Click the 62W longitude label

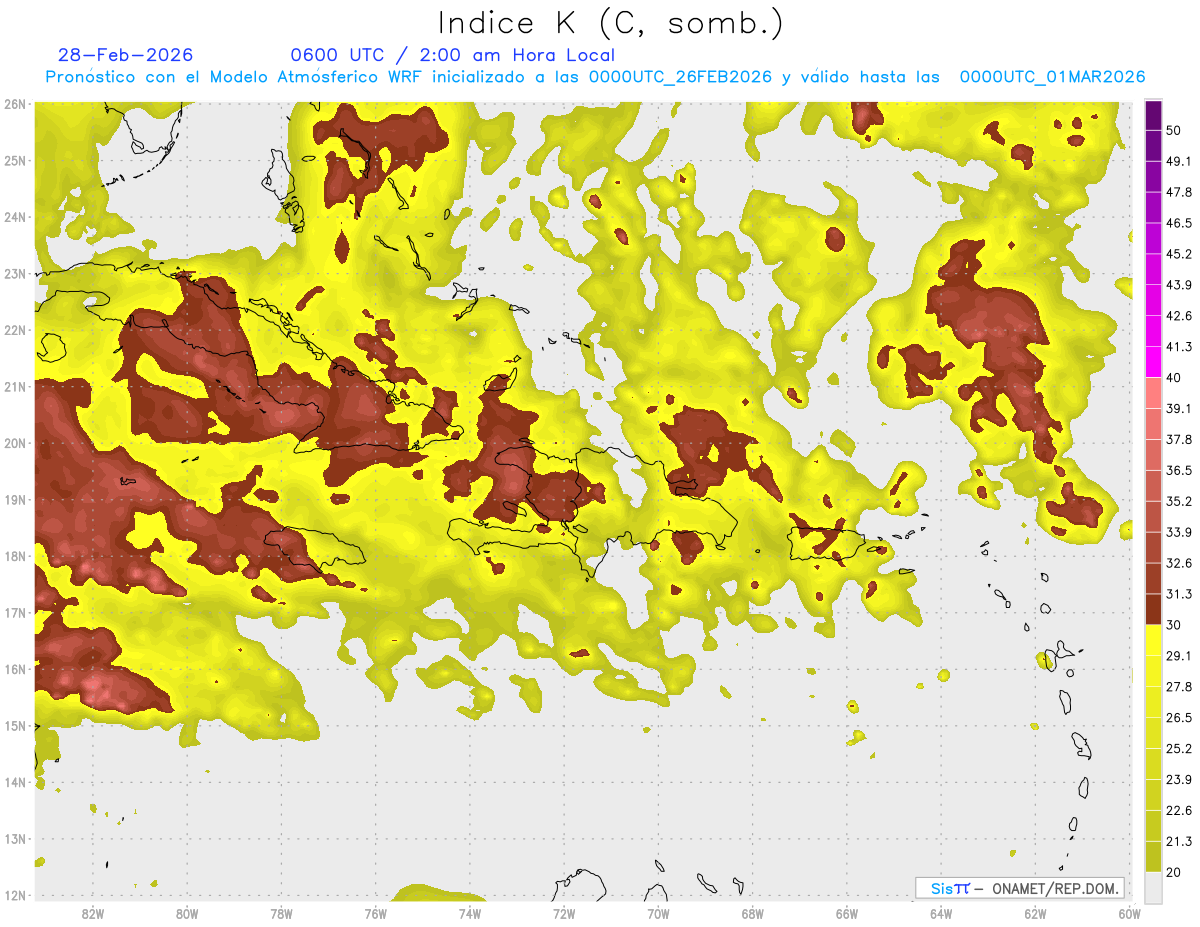[1036, 913]
